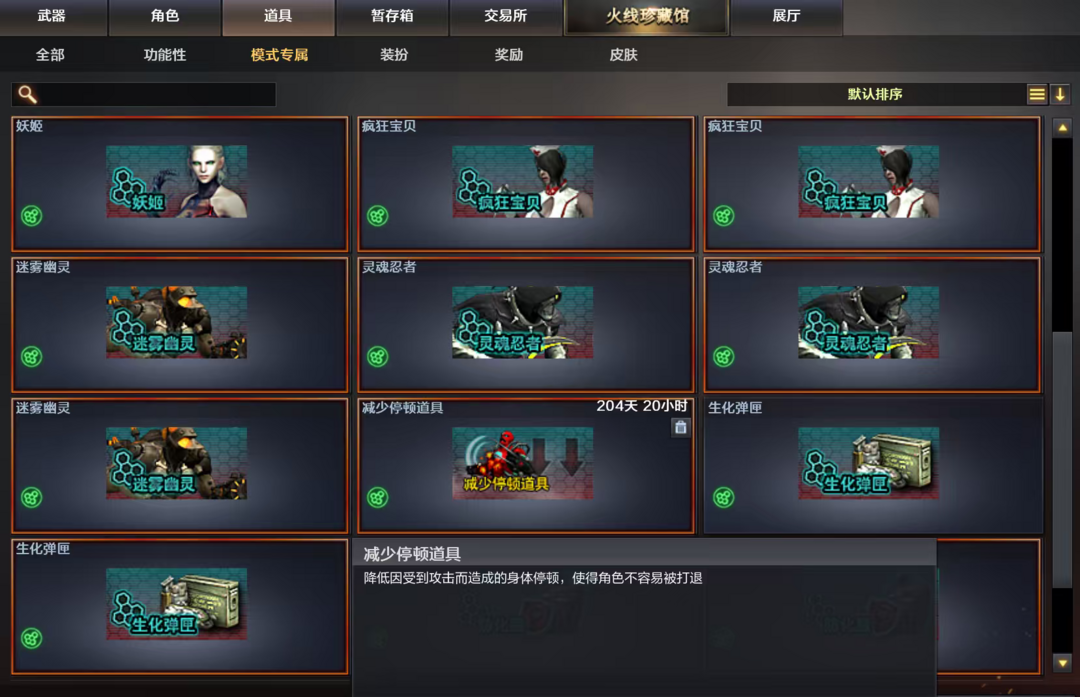This screenshot has width=1080, height=697.
Task: Click green badge on first 灵魂忍者 card
Action: point(377,357)
